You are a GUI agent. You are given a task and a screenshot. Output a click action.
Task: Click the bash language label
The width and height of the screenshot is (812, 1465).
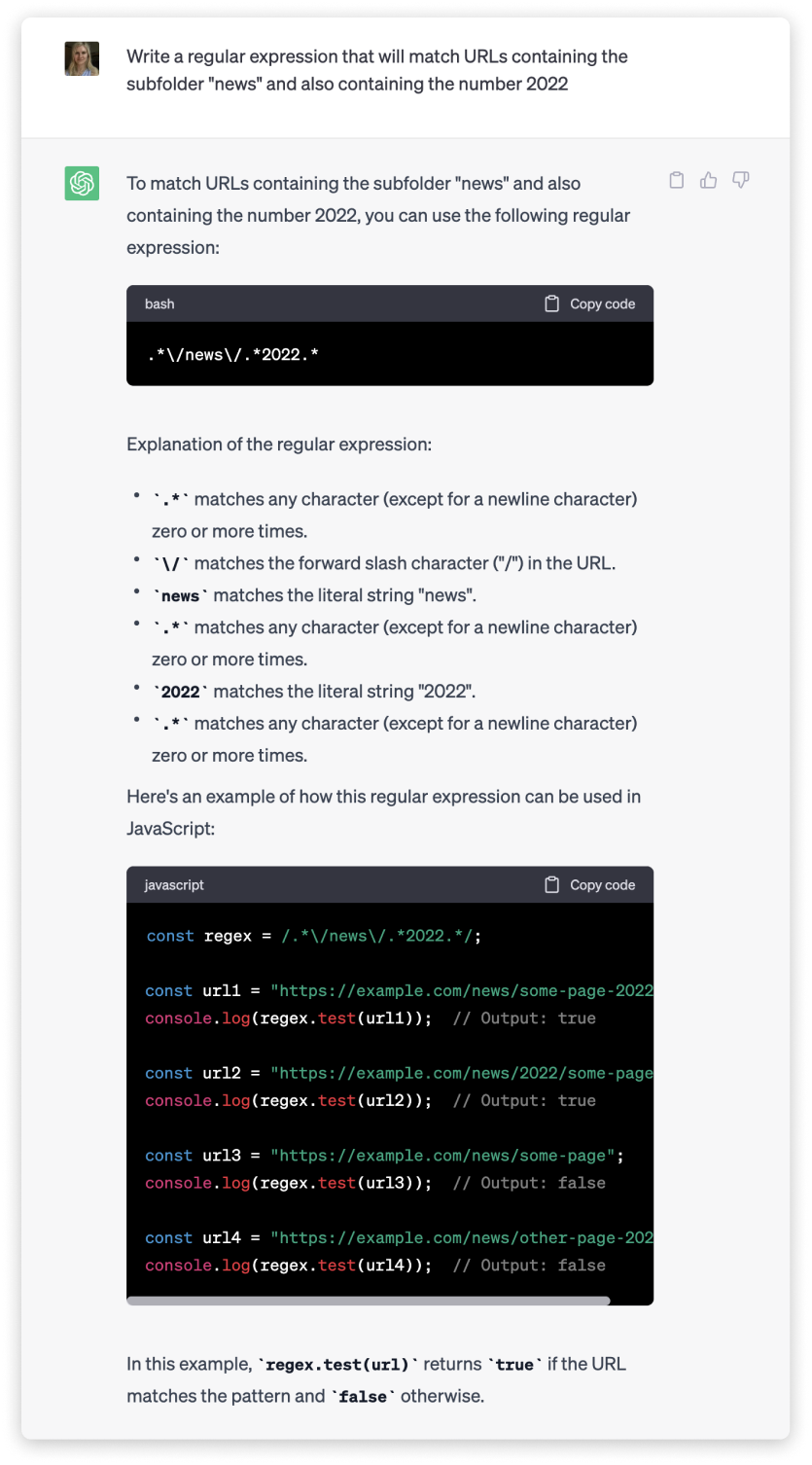pyautogui.click(x=159, y=304)
